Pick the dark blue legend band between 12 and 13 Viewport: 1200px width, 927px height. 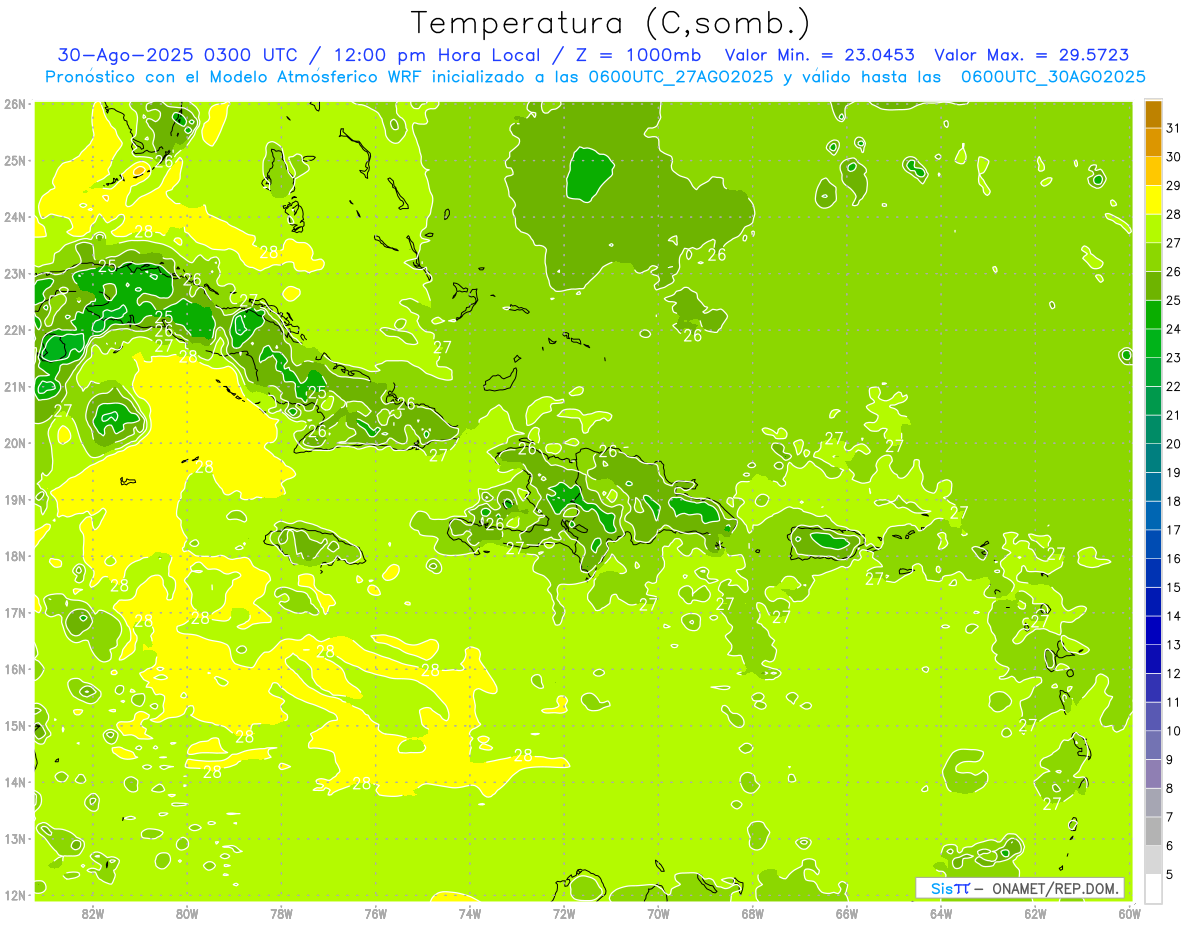1153,659
